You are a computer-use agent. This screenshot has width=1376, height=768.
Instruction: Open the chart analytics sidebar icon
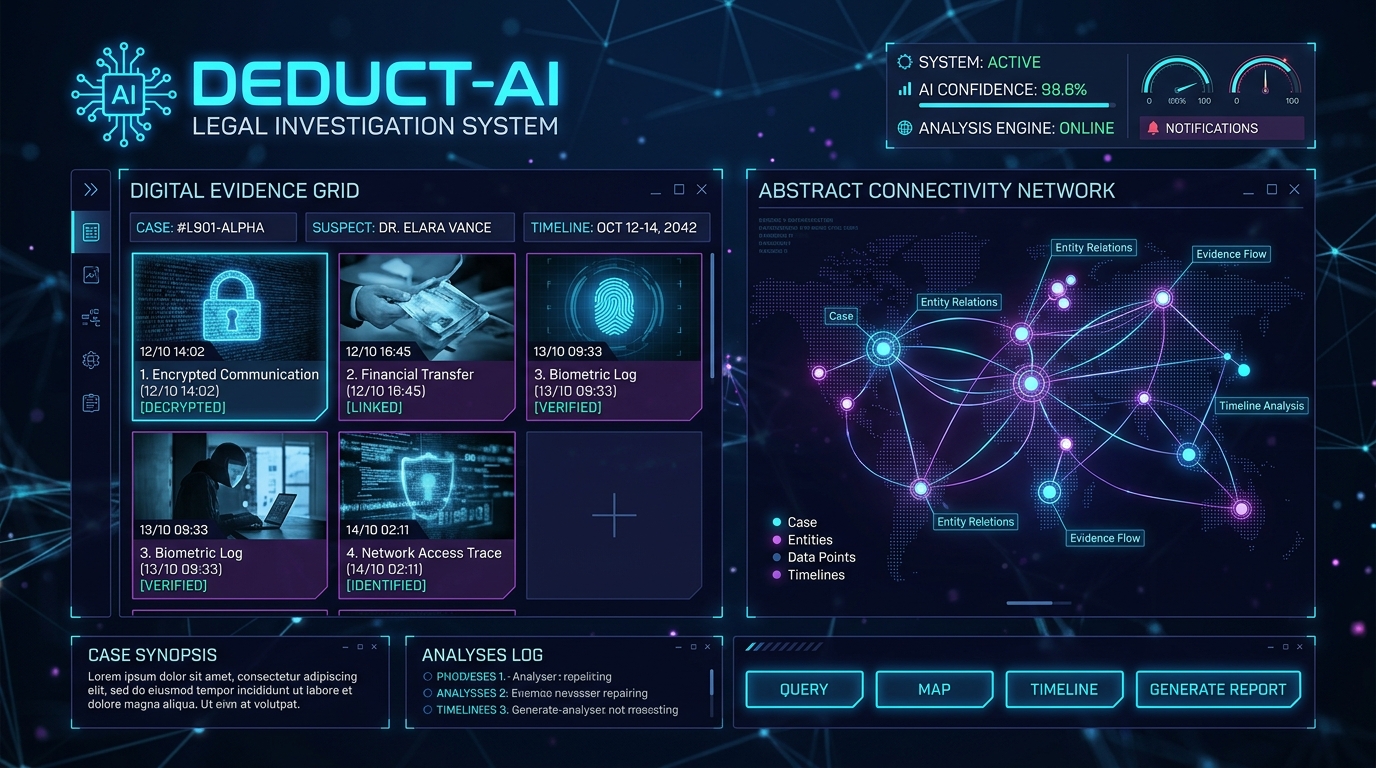(x=91, y=274)
